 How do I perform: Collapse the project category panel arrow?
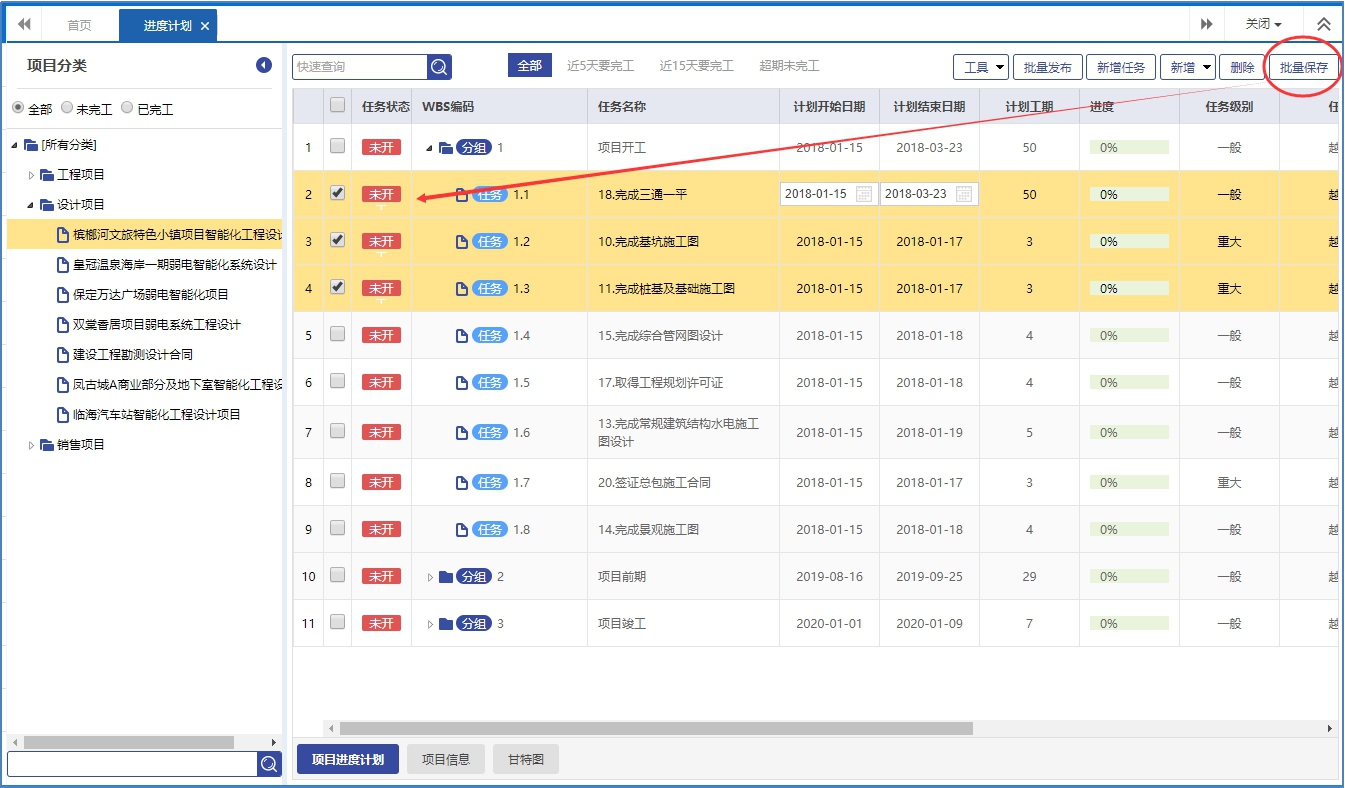[264, 65]
